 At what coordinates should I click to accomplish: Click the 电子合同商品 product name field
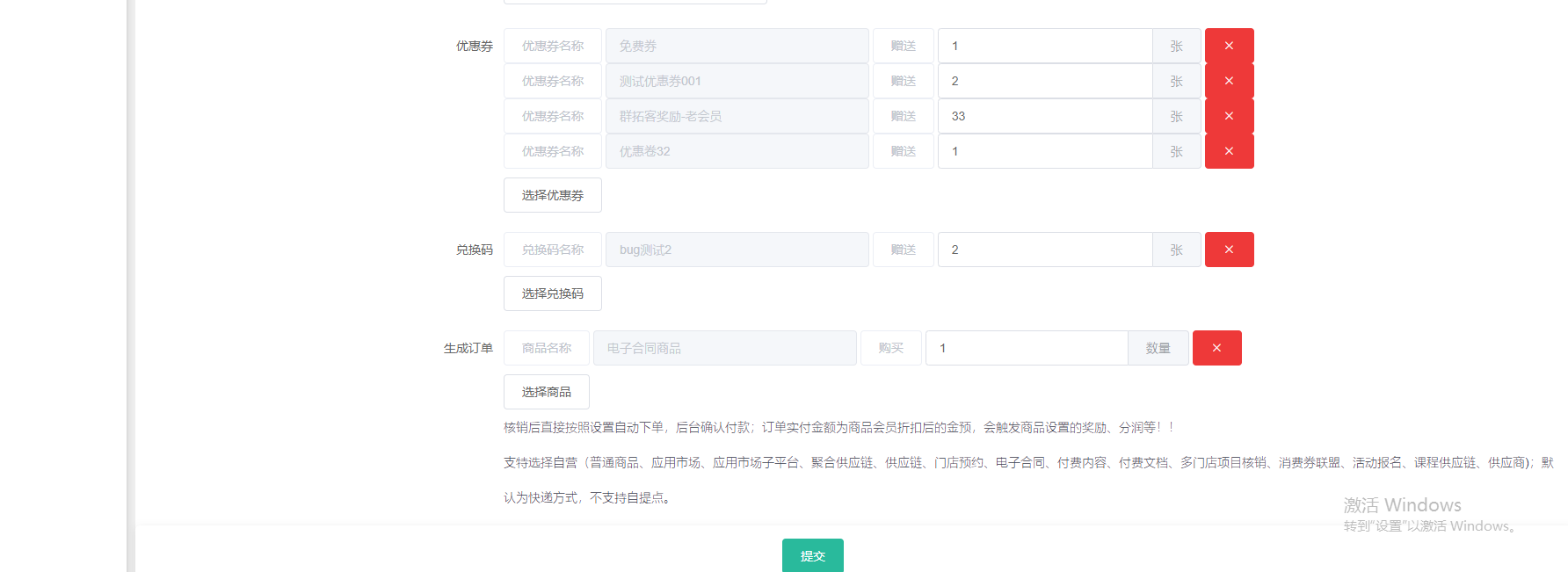[x=724, y=348]
